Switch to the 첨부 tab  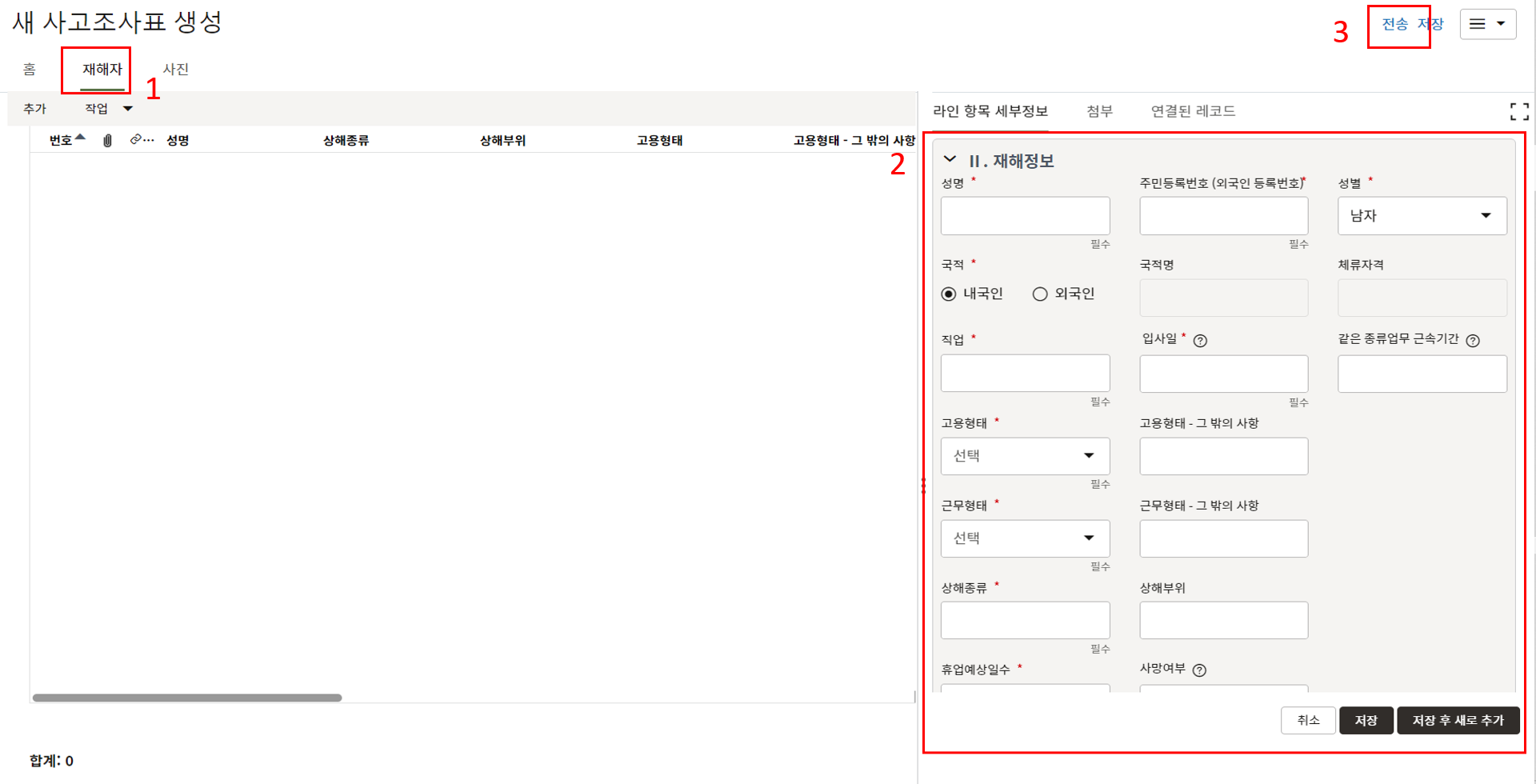tap(1099, 111)
